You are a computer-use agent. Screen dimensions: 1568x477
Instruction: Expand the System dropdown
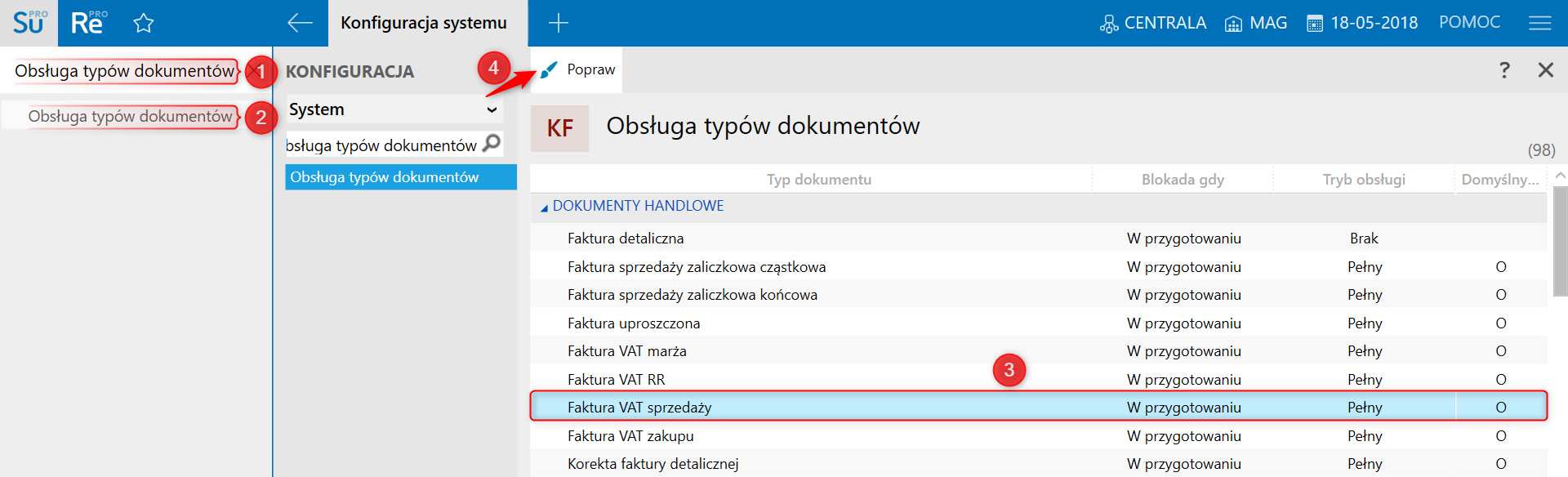492,110
